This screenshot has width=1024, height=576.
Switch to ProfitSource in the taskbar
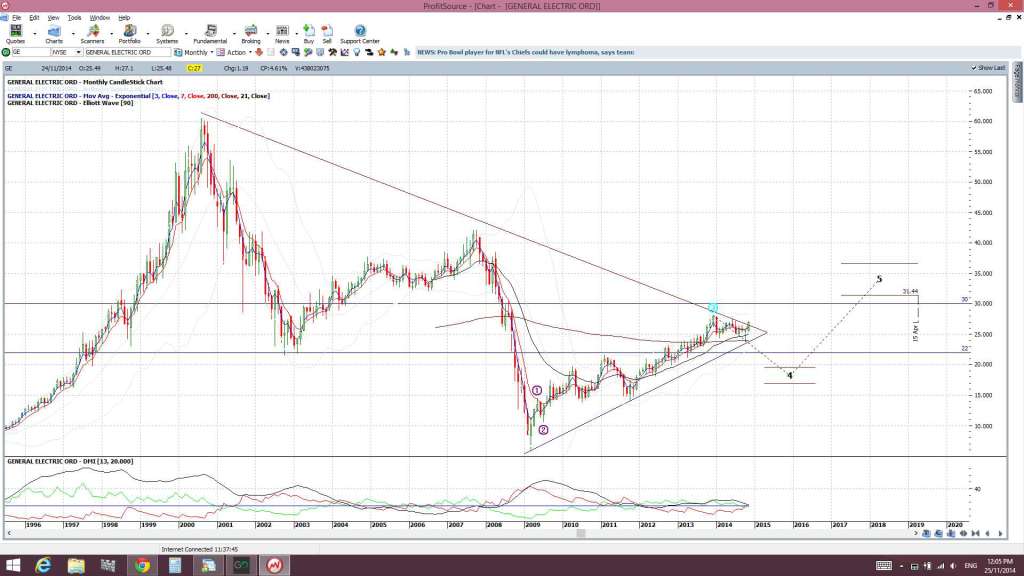tap(274, 565)
